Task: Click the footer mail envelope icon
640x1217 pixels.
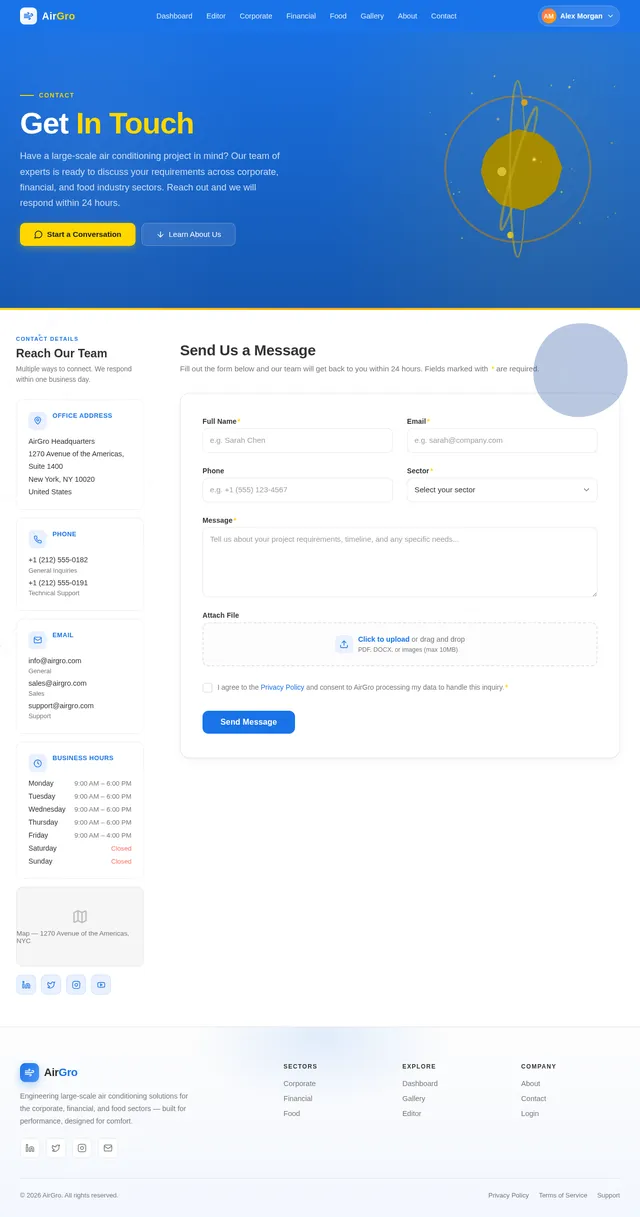Action: tap(108, 1148)
